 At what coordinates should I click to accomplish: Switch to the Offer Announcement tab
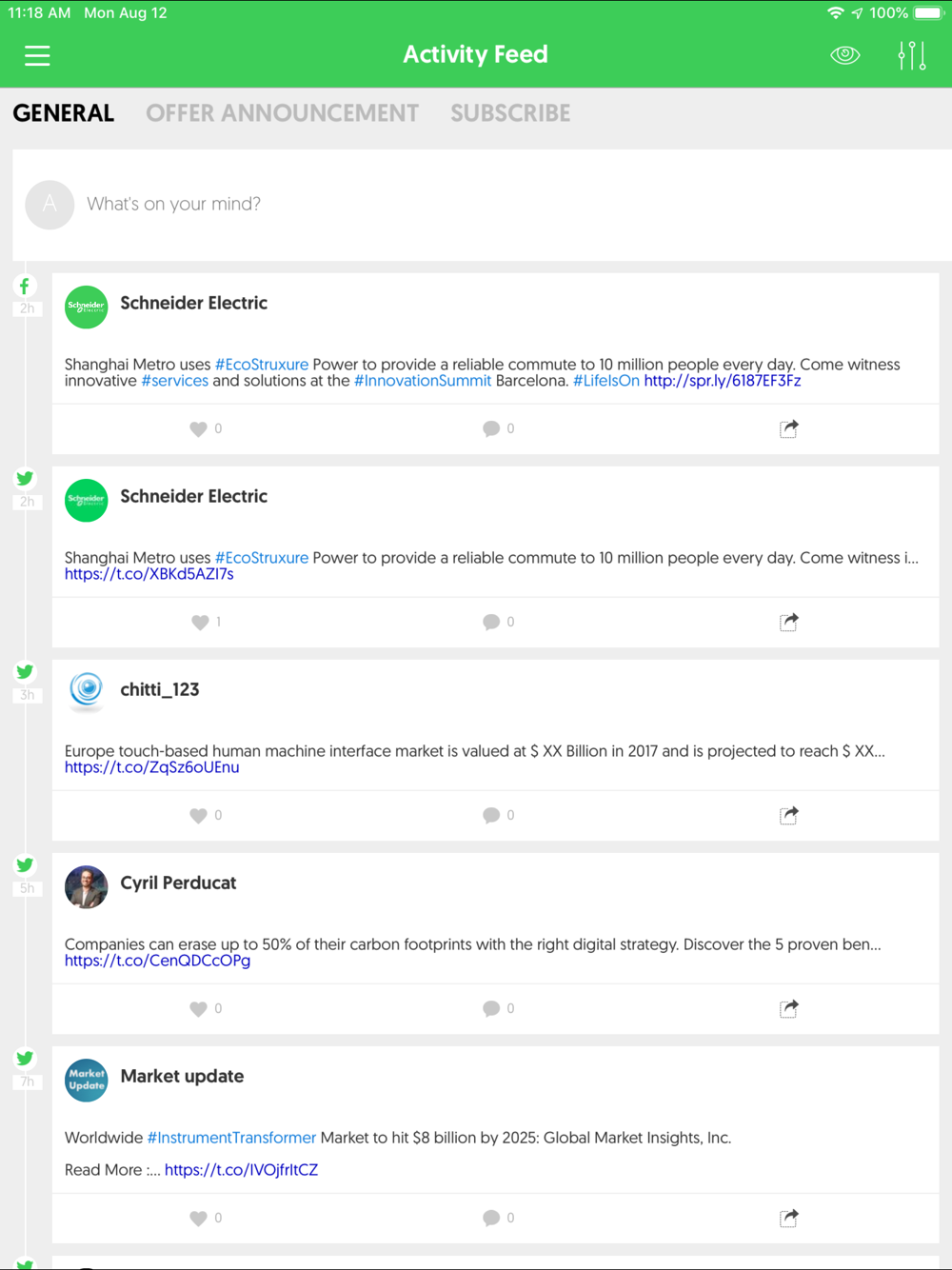(282, 113)
